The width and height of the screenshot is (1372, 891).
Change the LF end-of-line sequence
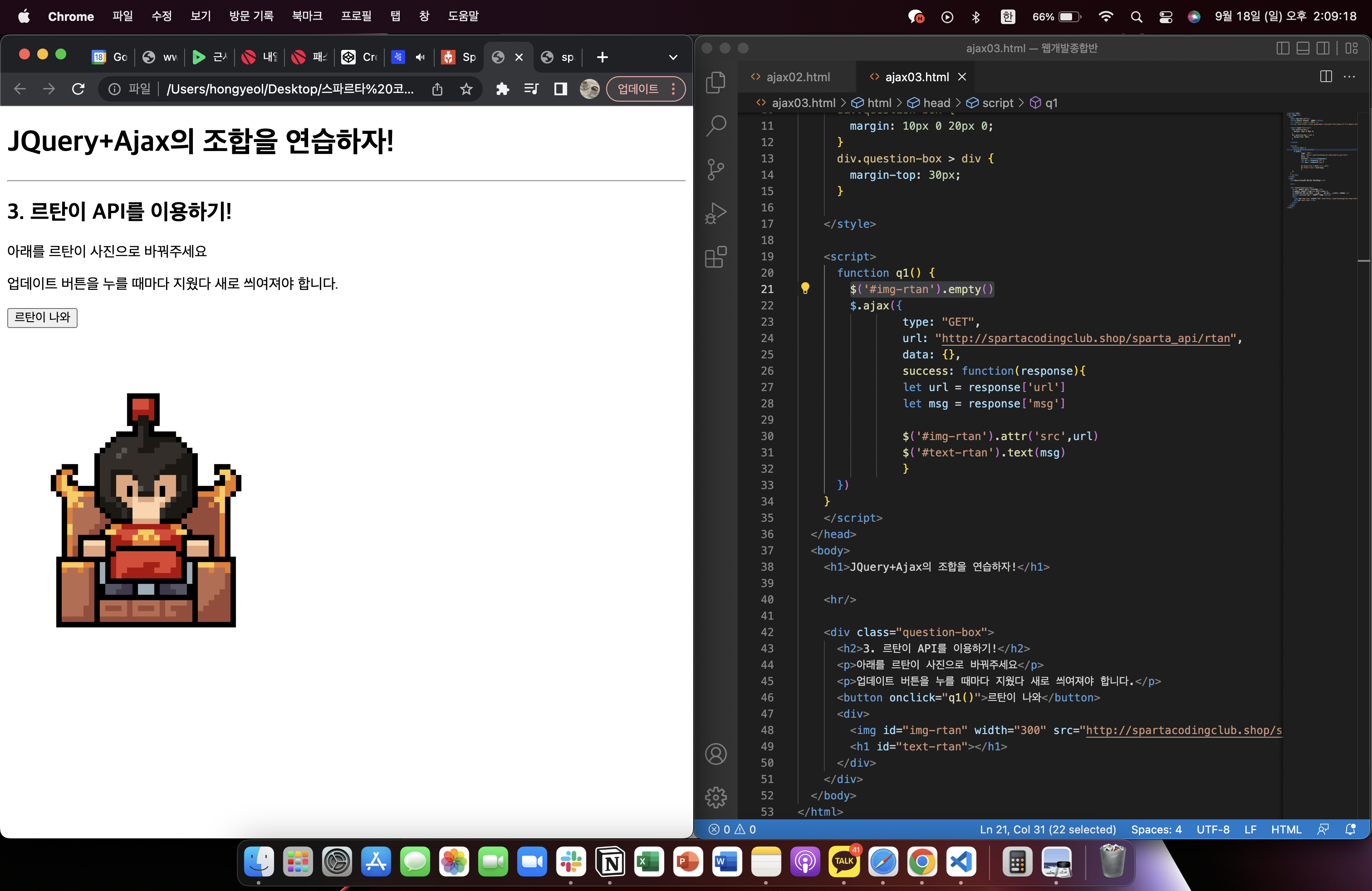(1250, 829)
